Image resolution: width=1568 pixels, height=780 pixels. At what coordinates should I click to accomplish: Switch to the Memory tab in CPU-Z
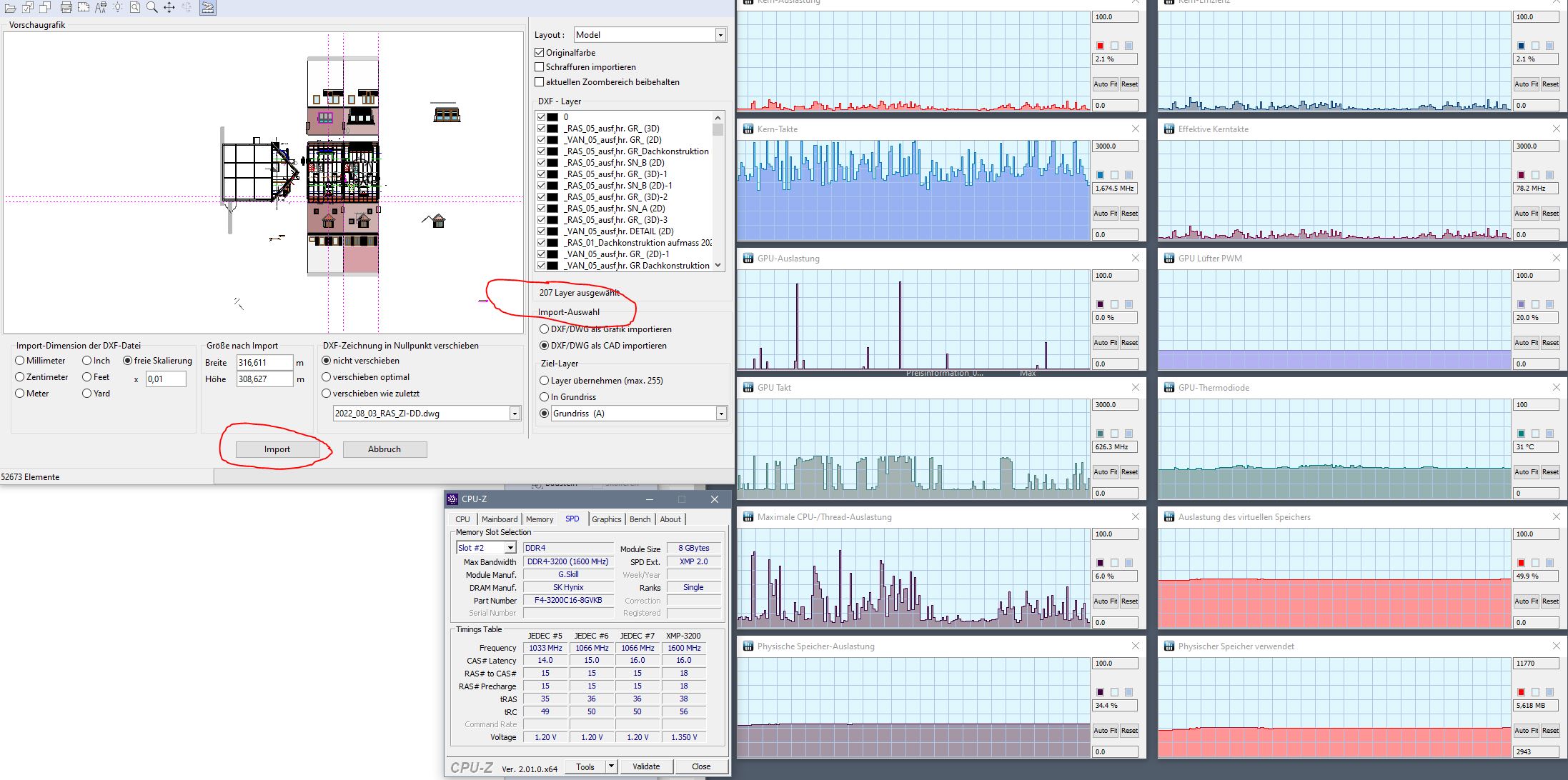(540, 519)
